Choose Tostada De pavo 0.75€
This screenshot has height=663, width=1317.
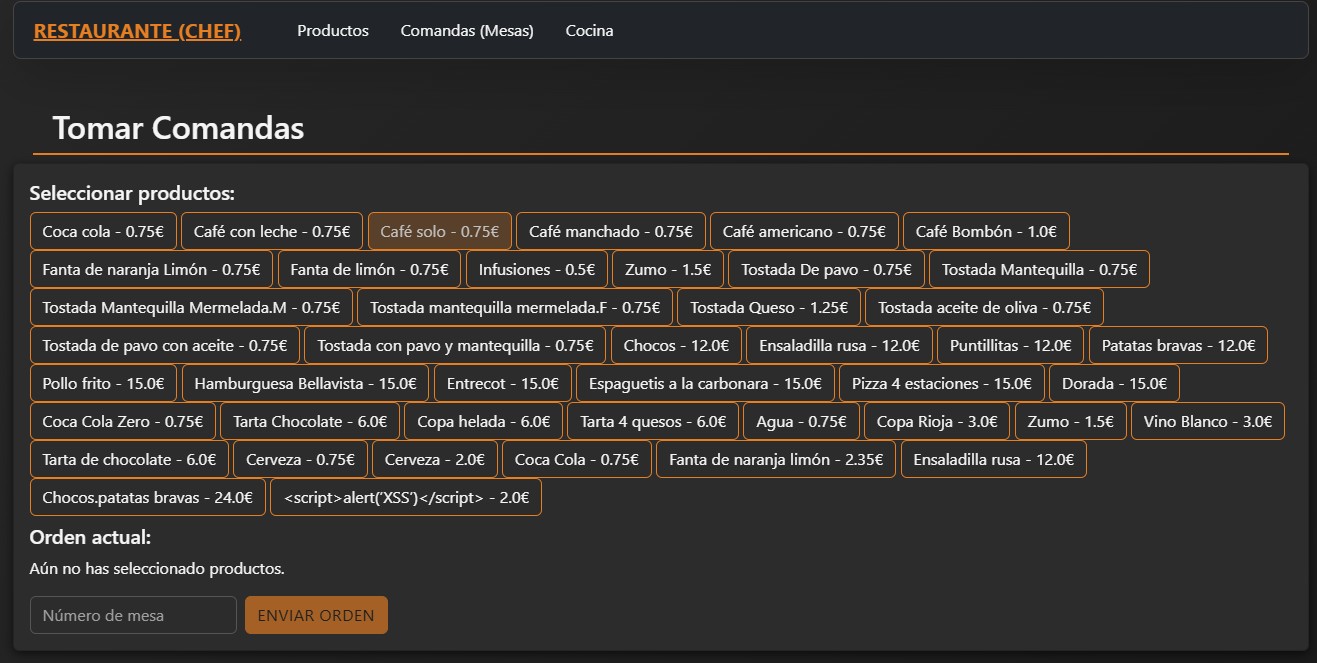pyautogui.click(x=826, y=269)
